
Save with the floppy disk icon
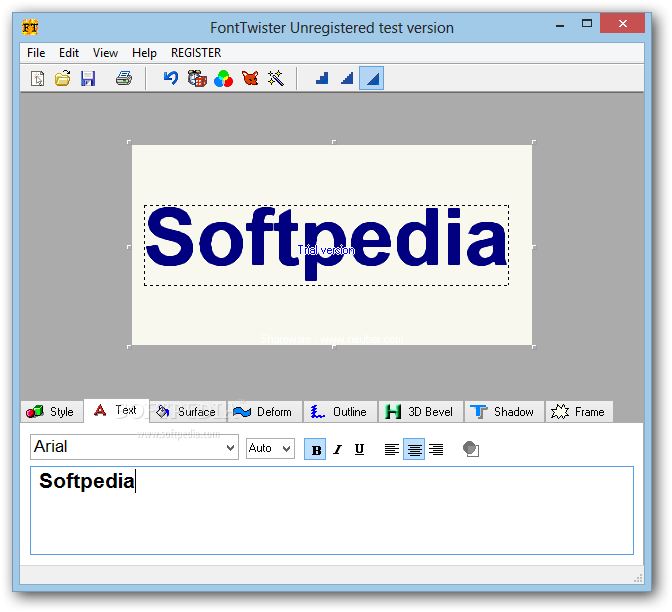click(x=88, y=78)
